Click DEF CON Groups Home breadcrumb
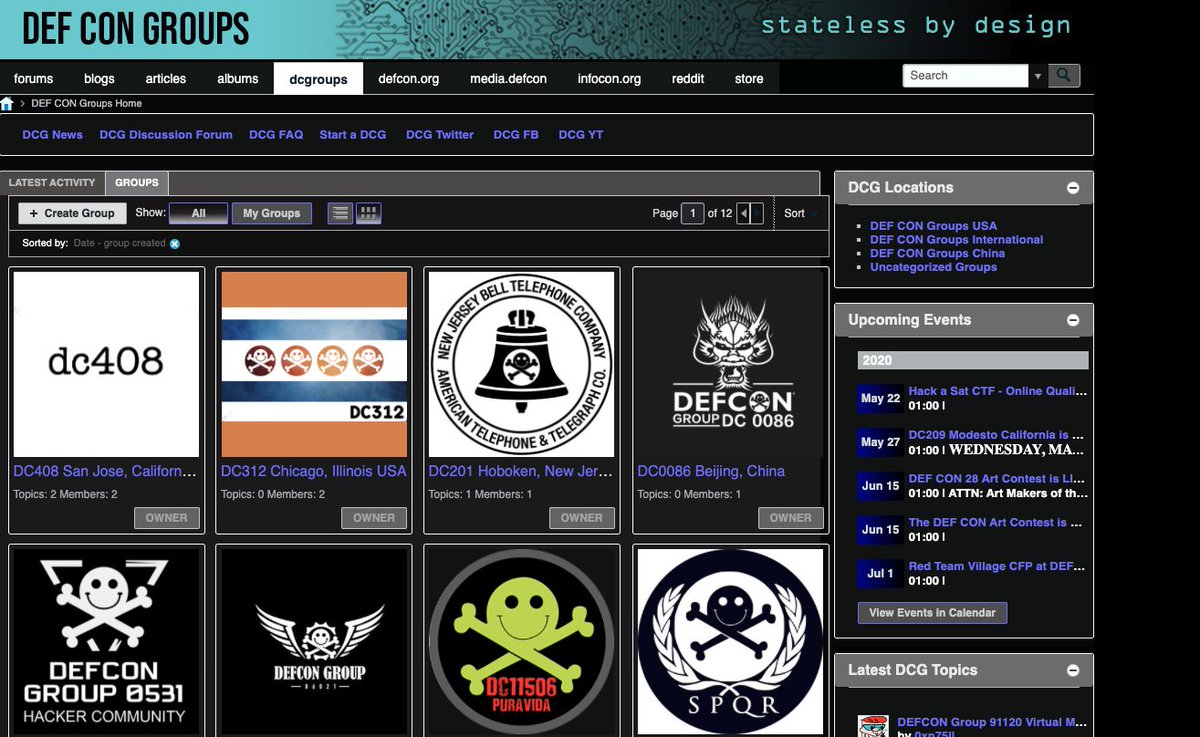 pos(87,103)
